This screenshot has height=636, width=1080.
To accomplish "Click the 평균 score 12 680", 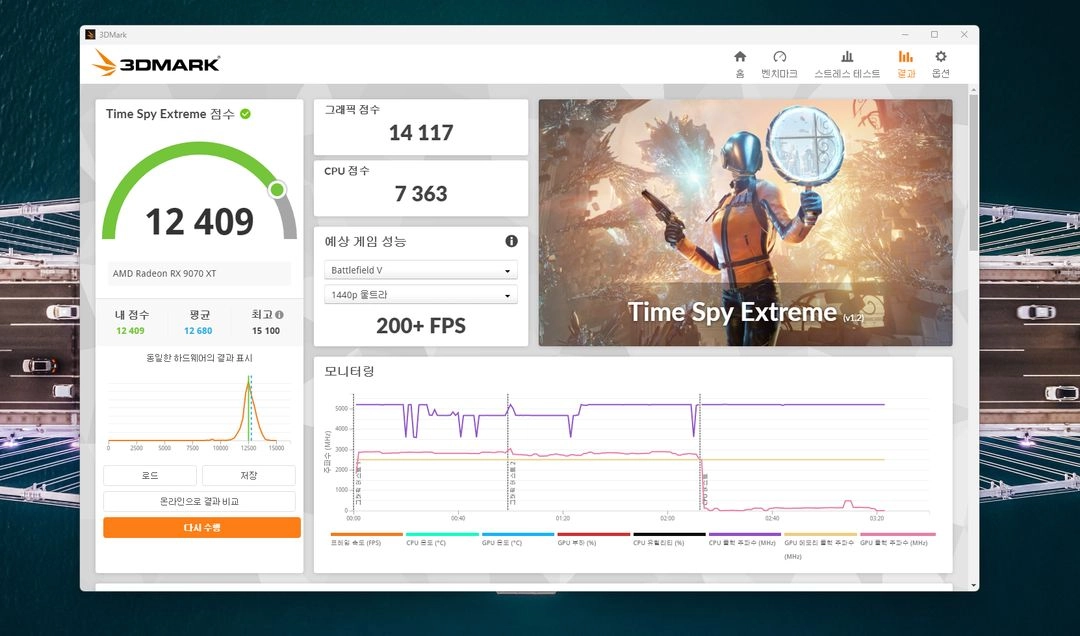I will click(x=198, y=331).
